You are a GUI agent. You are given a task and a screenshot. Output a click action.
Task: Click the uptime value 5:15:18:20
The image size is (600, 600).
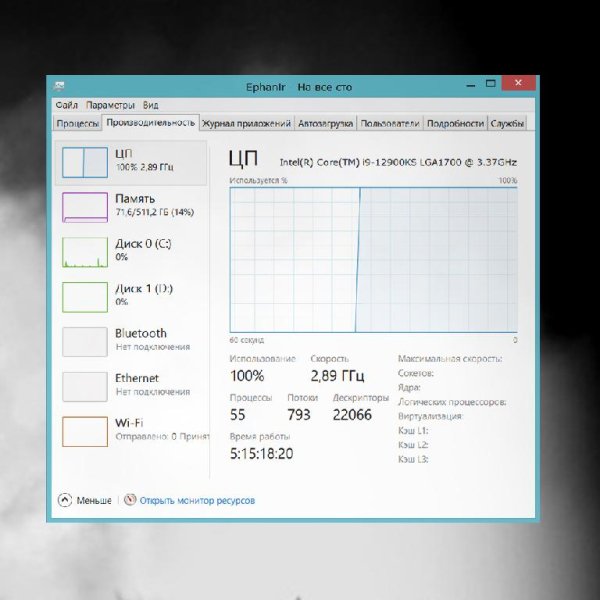tap(261, 454)
